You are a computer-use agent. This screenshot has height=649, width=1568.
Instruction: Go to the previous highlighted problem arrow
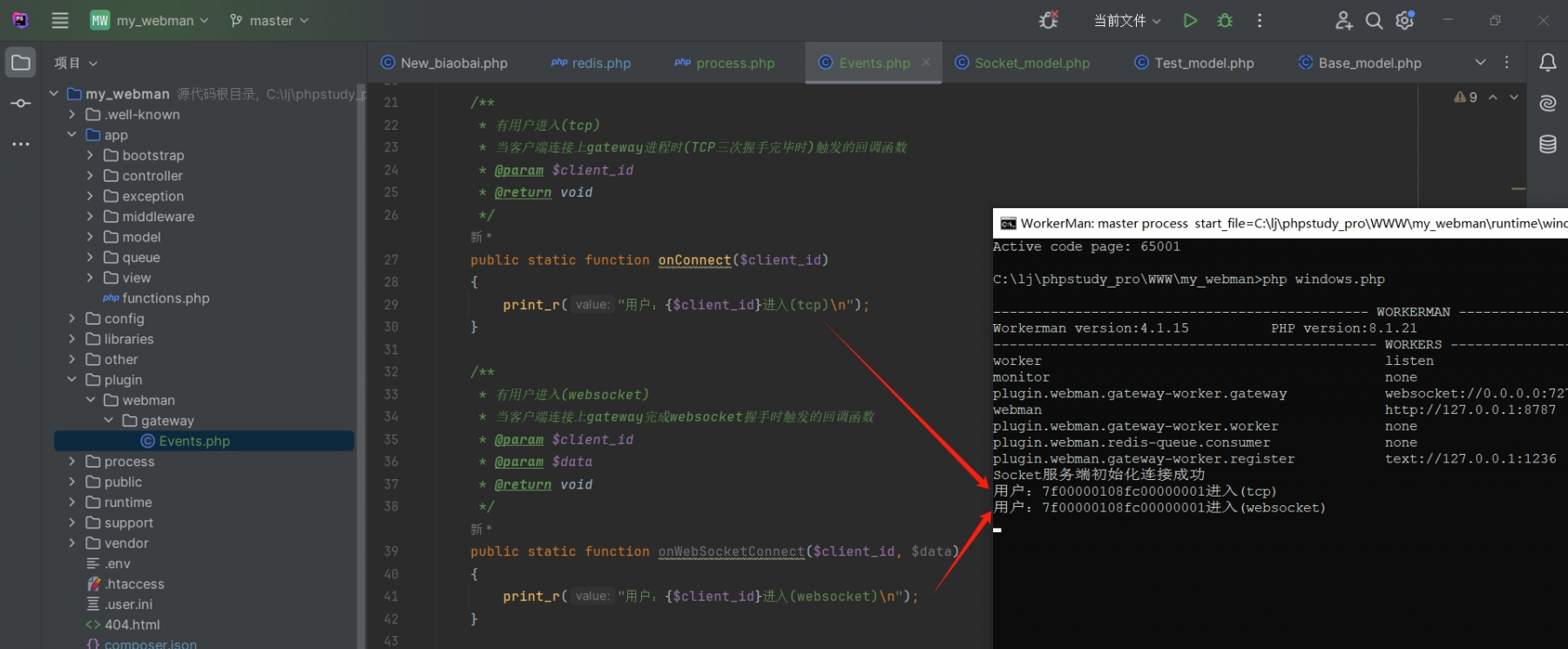(1493, 97)
